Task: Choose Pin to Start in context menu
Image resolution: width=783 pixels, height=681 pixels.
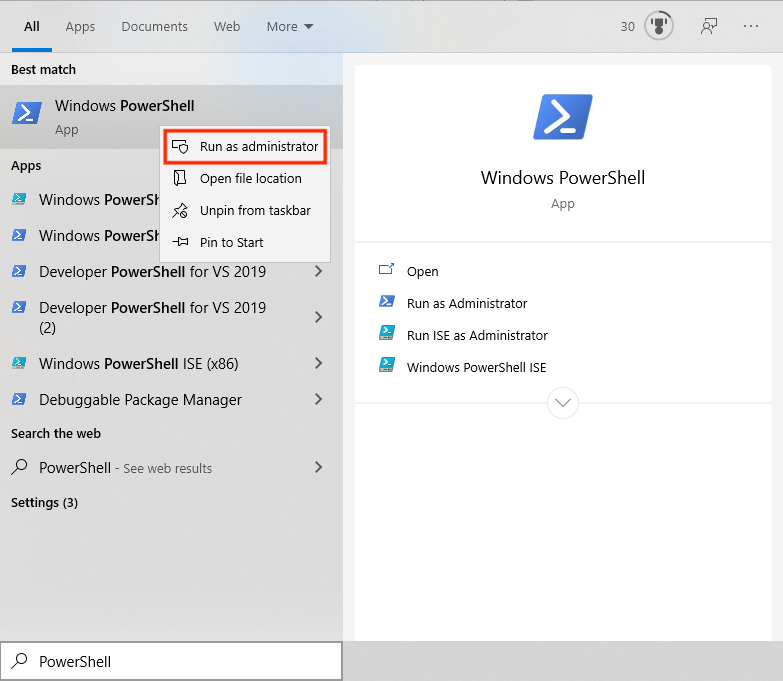Action: 245,242
